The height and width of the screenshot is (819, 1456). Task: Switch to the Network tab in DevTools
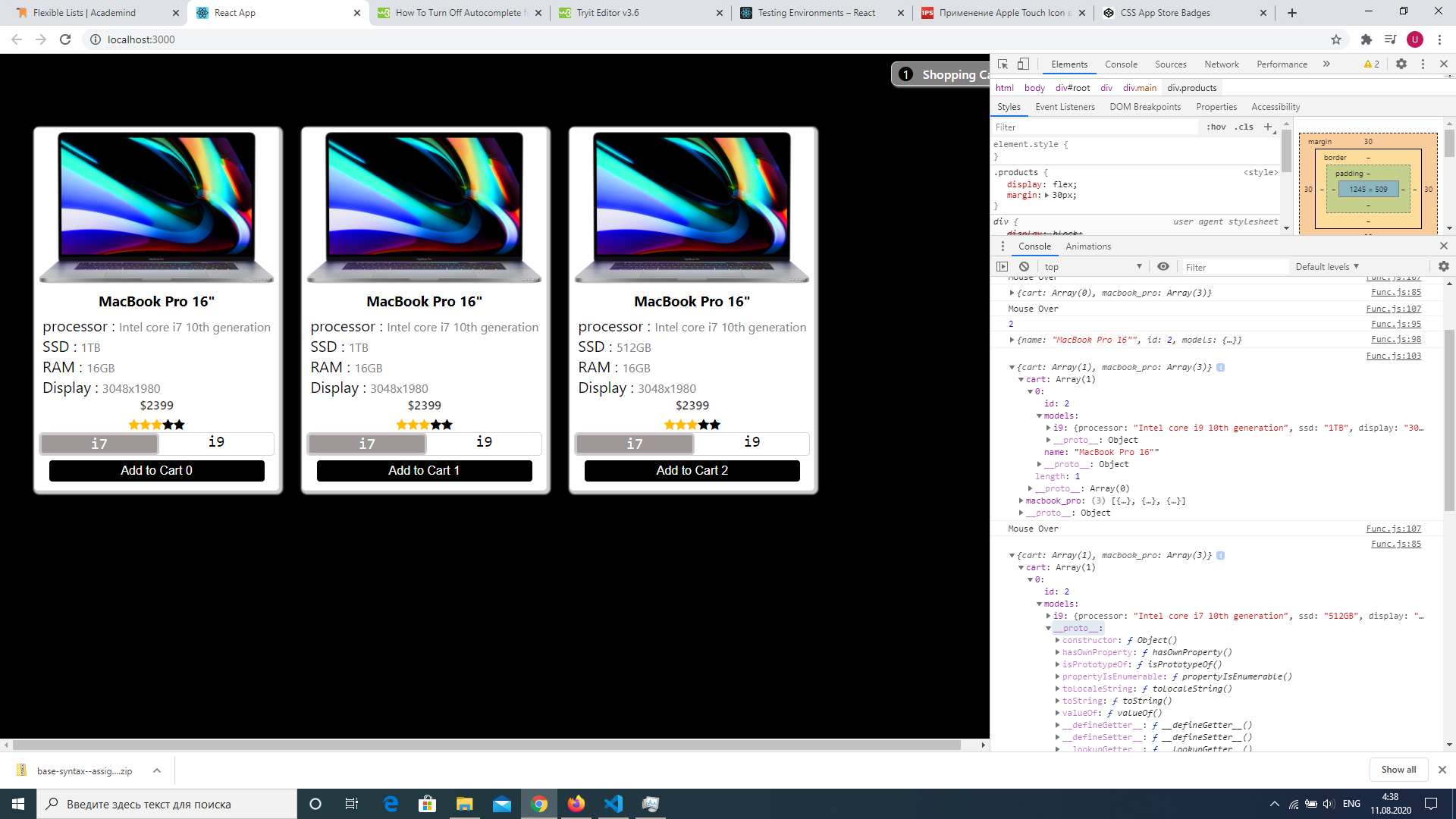pyautogui.click(x=1221, y=64)
